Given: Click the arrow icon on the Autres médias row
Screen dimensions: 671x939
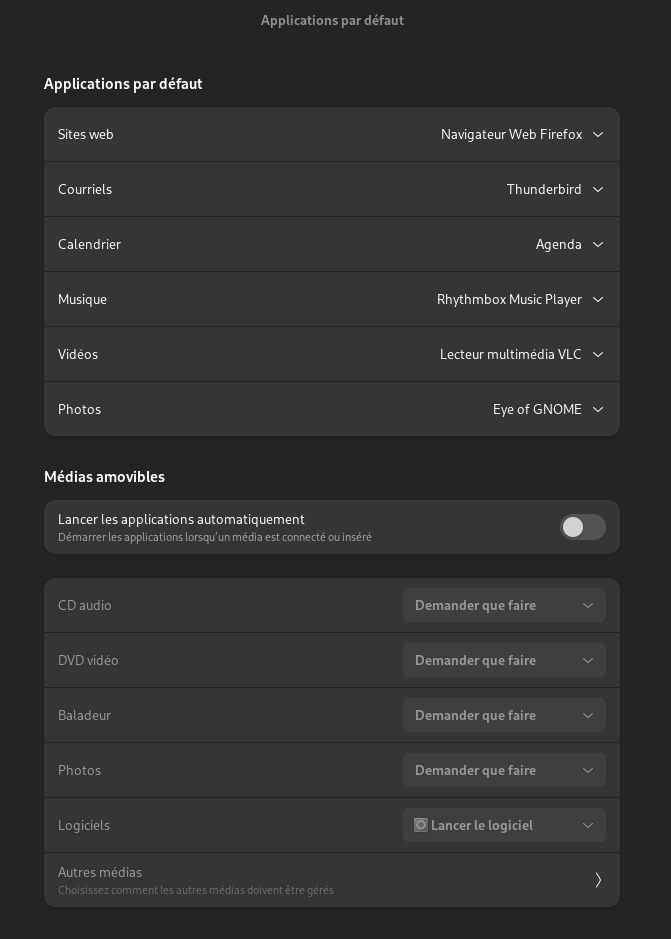Looking at the screenshot, I should [598, 880].
